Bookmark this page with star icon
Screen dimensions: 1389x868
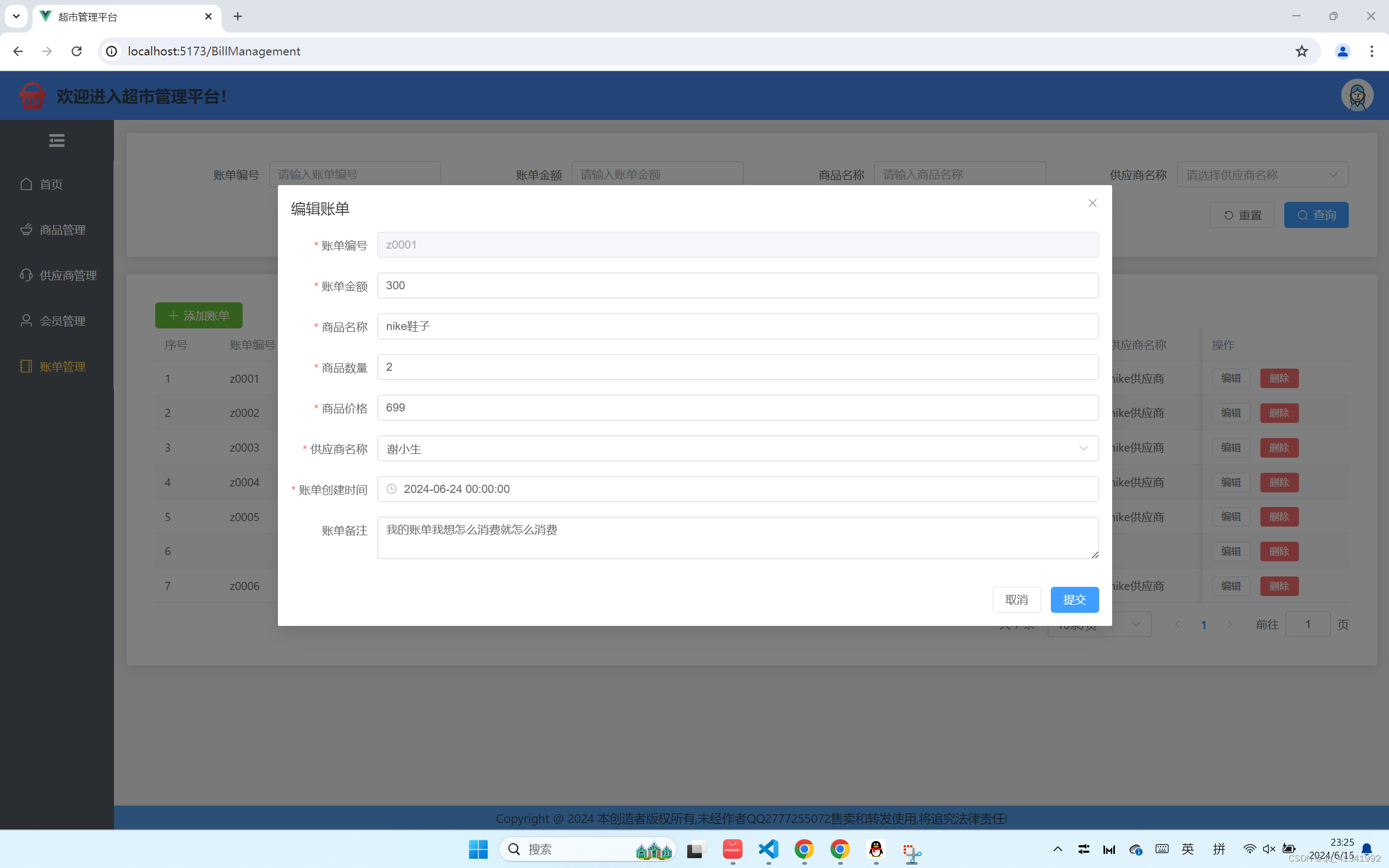point(1301,51)
